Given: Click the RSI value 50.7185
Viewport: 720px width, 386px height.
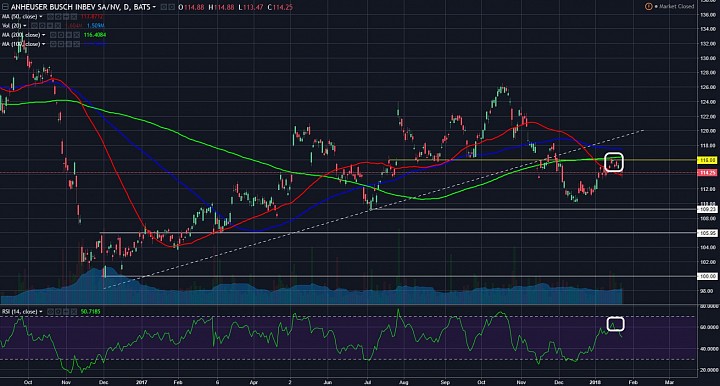Looking at the screenshot, I should [x=90, y=312].
